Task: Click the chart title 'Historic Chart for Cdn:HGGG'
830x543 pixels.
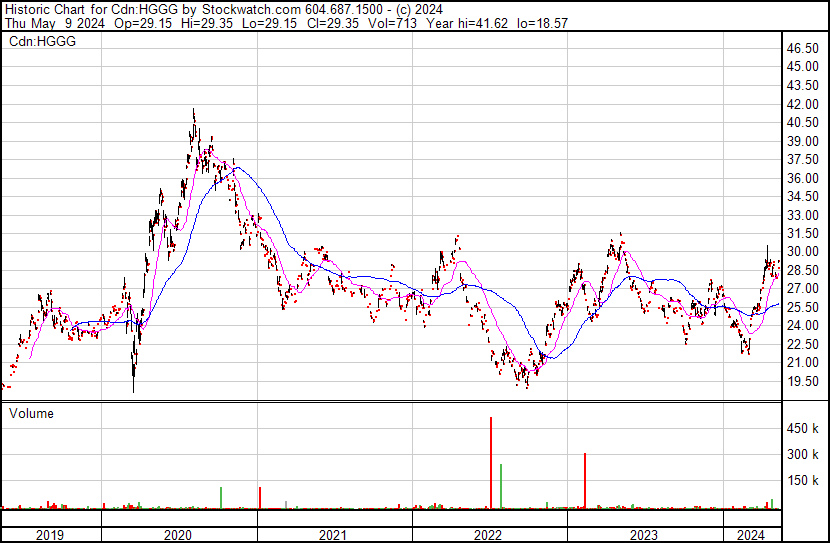Action: point(91,9)
